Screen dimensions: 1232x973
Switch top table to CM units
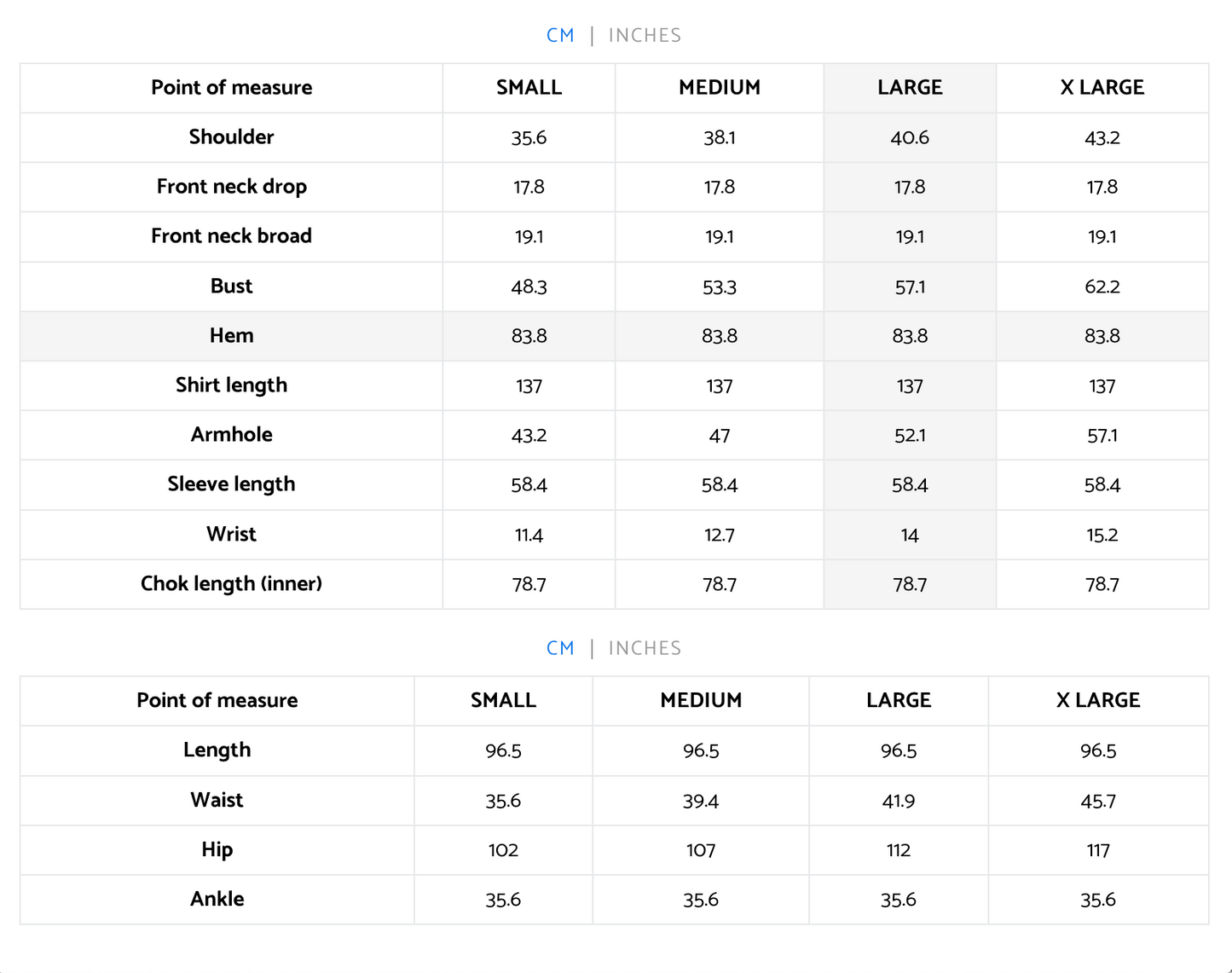click(x=560, y=36)
